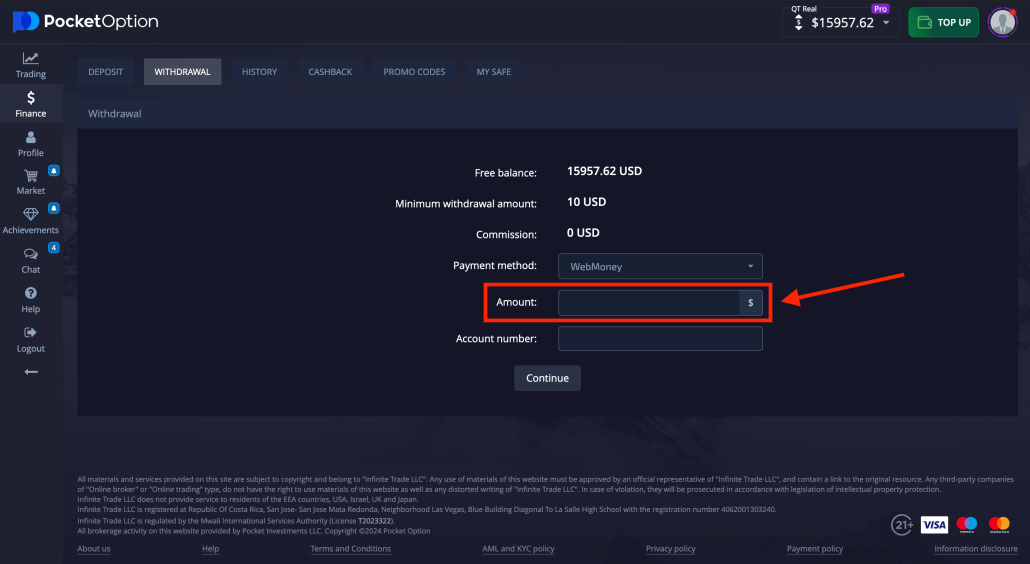Click the wallet icon on TOP UP
1030x564 pixels.
(x=924, y=22)
